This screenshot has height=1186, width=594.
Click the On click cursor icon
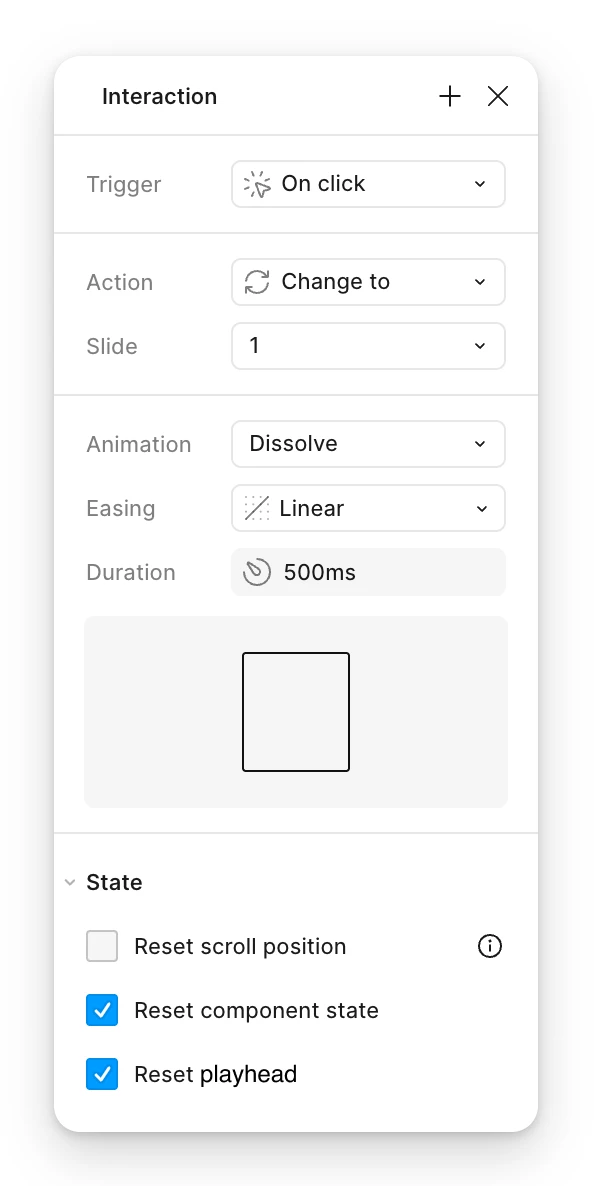pyautogui.click(x=257, y=184)
